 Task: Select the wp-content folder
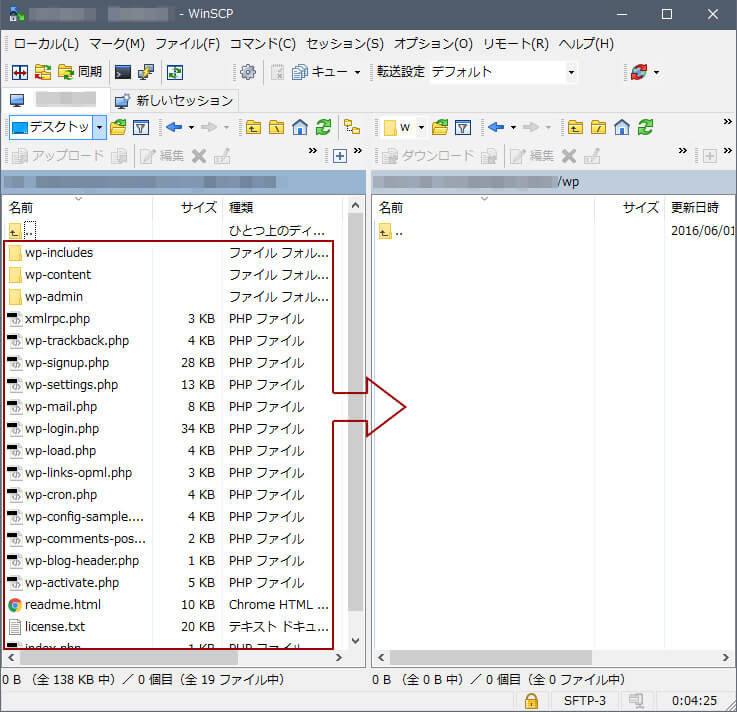[x=58, y=275]
